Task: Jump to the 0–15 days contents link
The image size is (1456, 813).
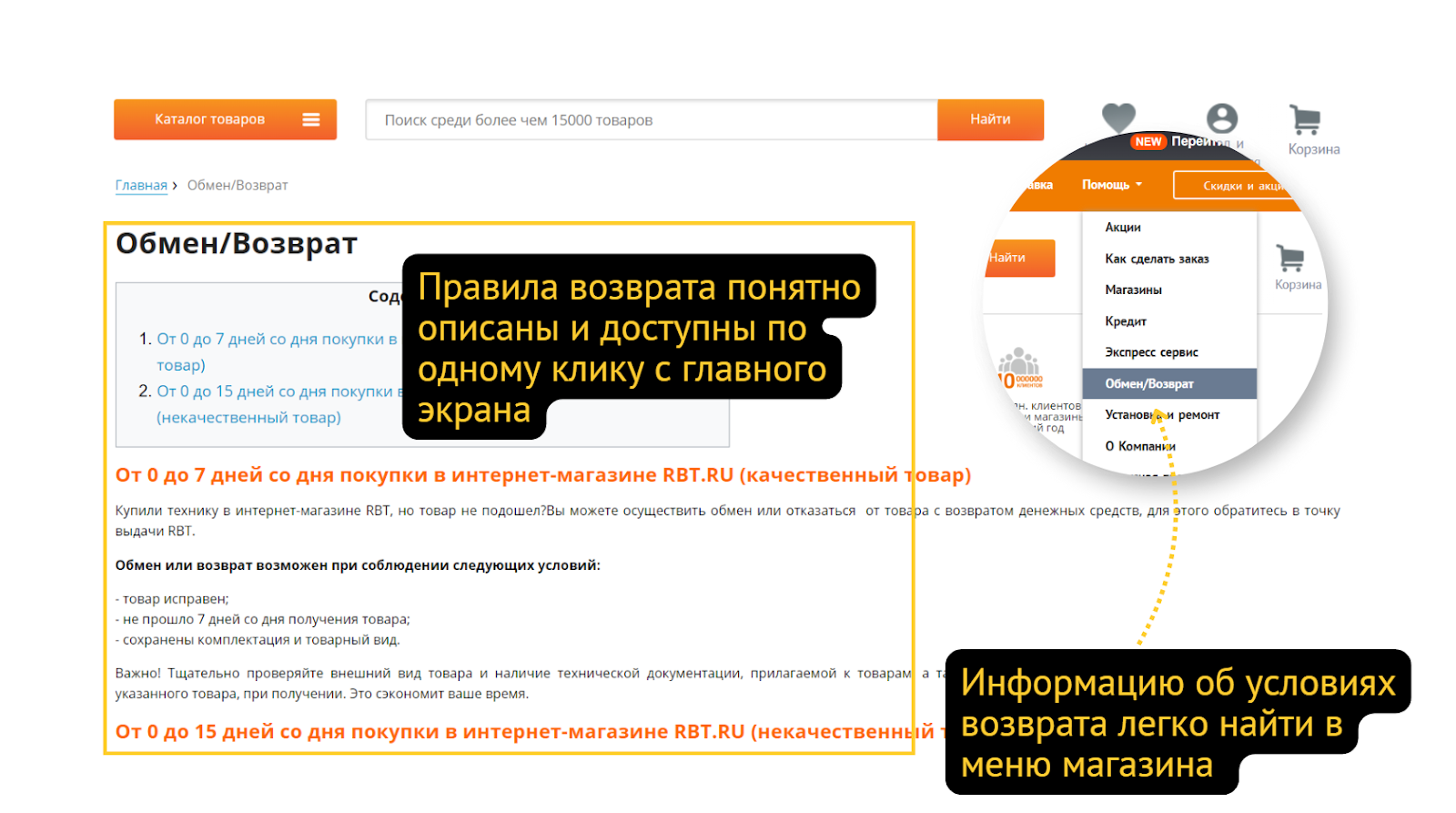Action: pos(279,403)
